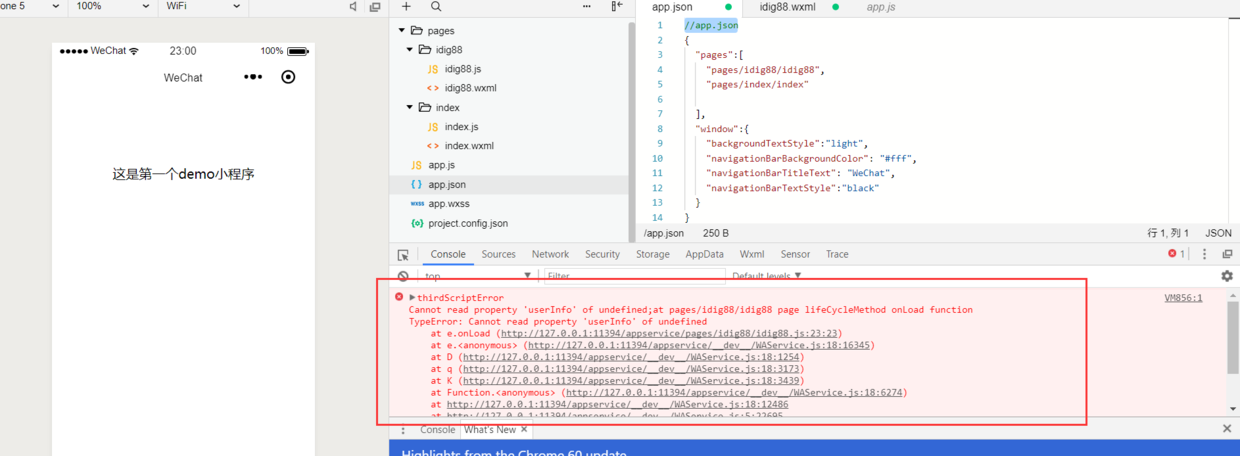Open idig88.js:23:23 stack trace link
Screen dimensions: 1240x456
tap(671, 334)
